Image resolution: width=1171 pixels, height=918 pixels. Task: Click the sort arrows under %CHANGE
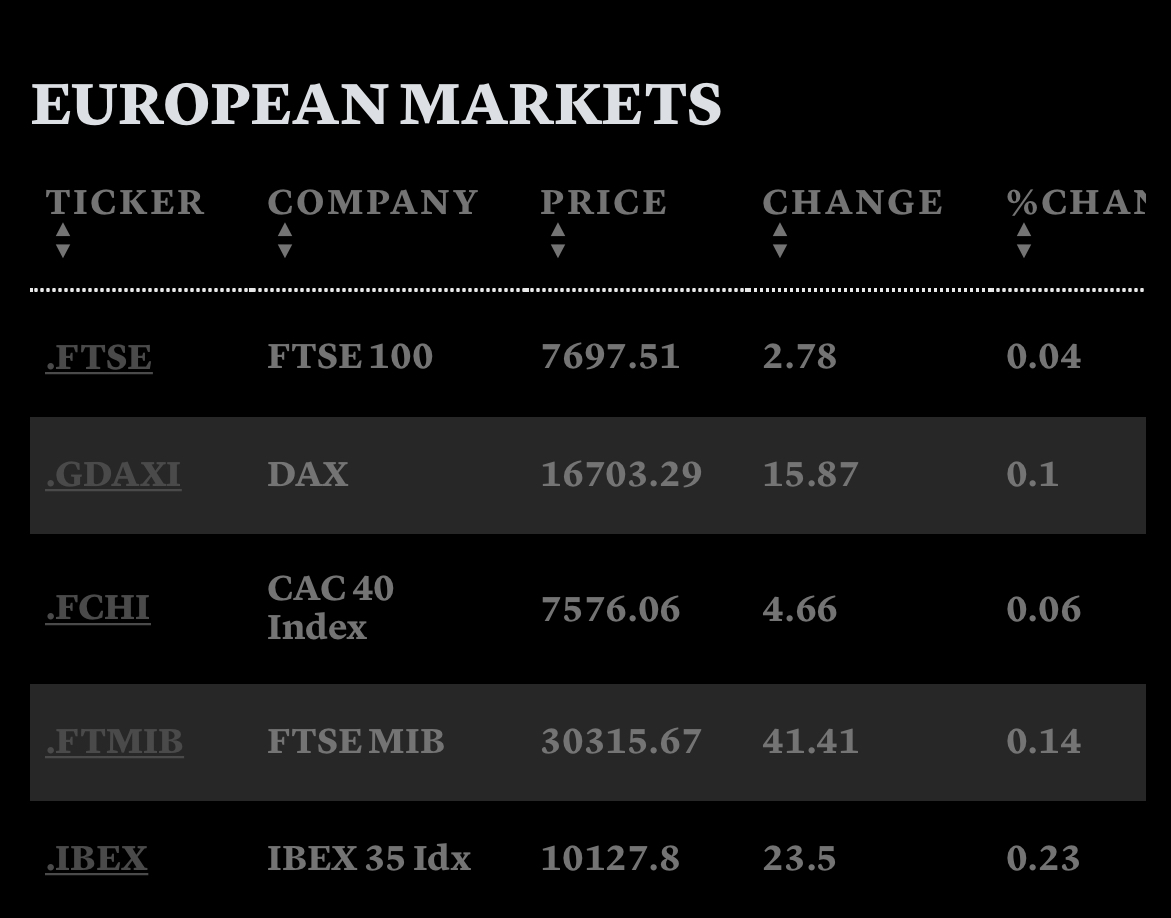point(1023,240)
